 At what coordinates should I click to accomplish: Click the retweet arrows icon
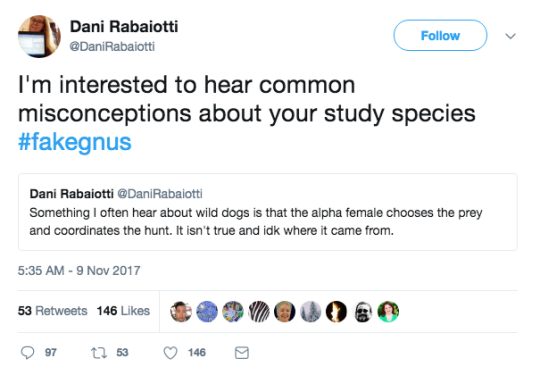99,353
